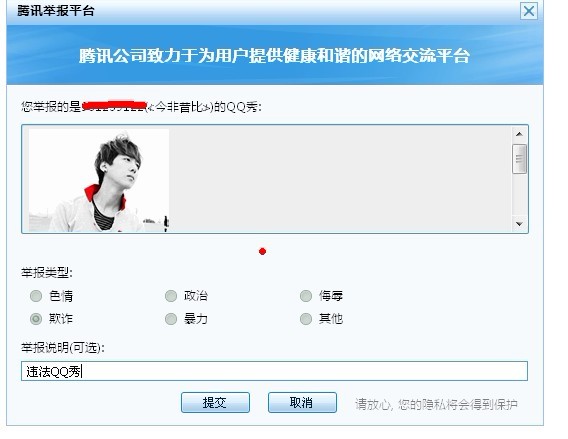568x439 pixels.
Task: Close the 腾讯举报平台 dialog
Action: [x=529, y=11]
